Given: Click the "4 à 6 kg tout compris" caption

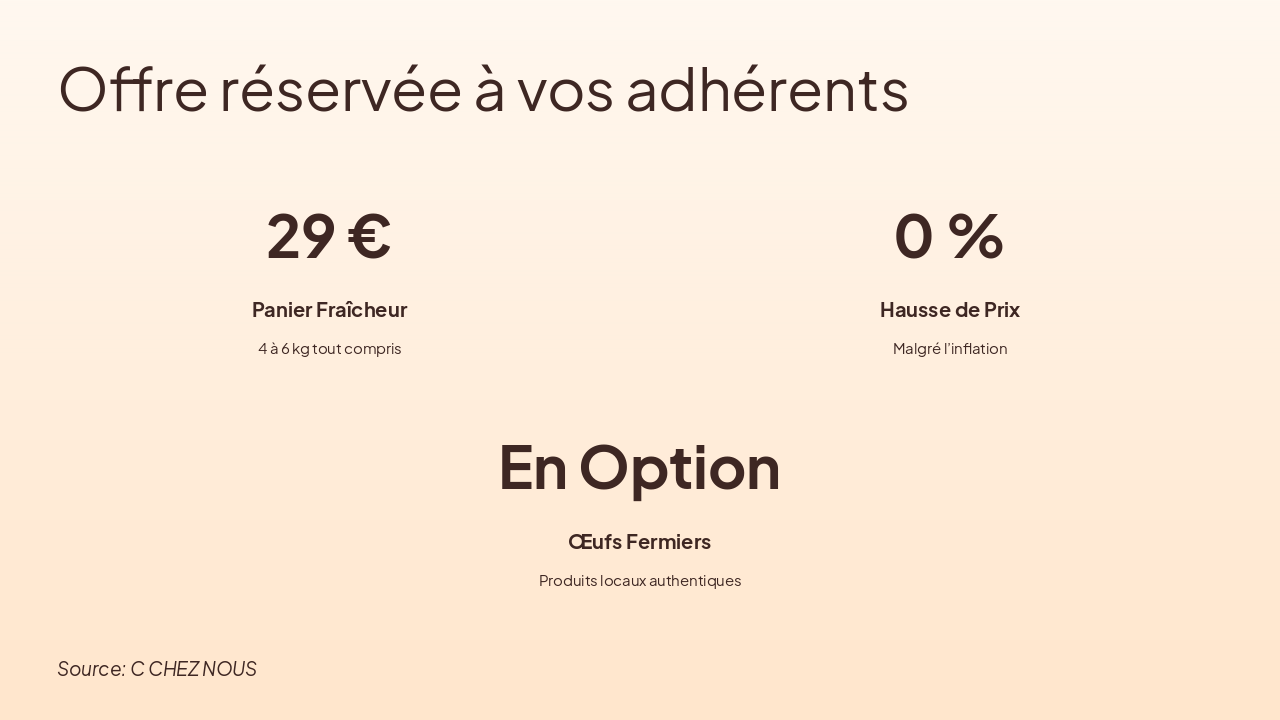Looking at the screenshot, I should coord(329,349).
